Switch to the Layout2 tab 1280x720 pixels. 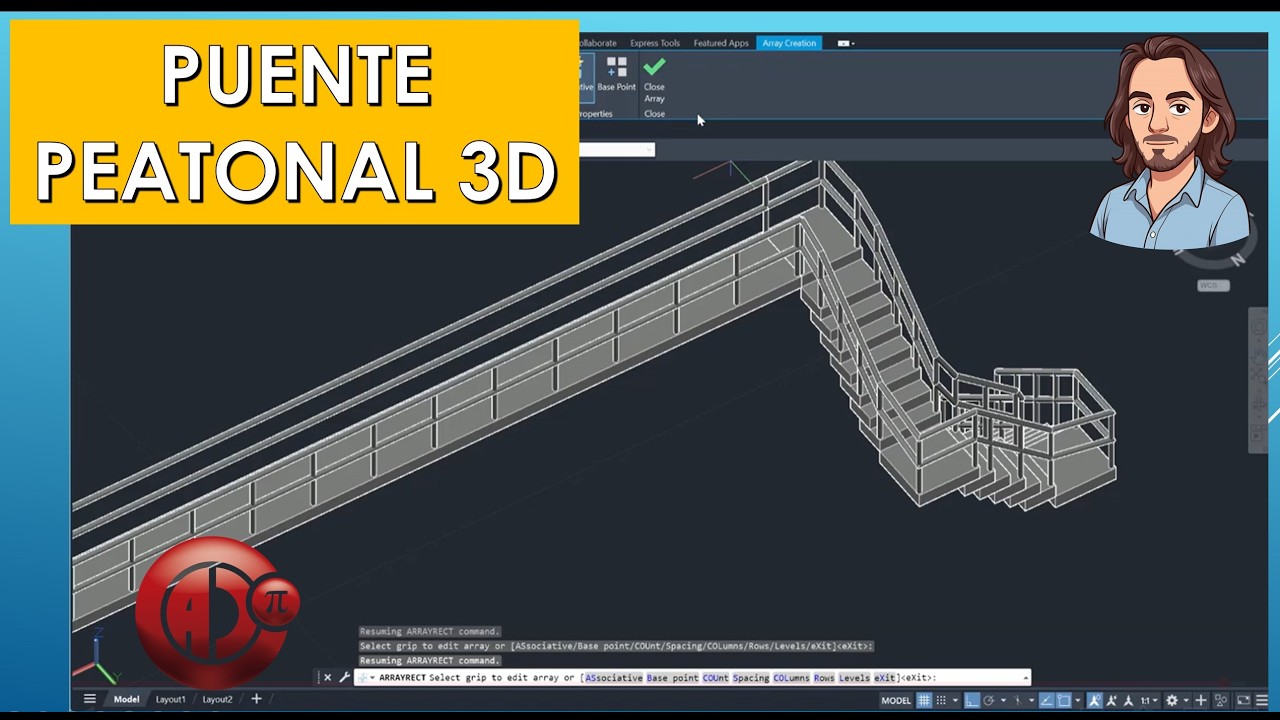tap(217, 699)
